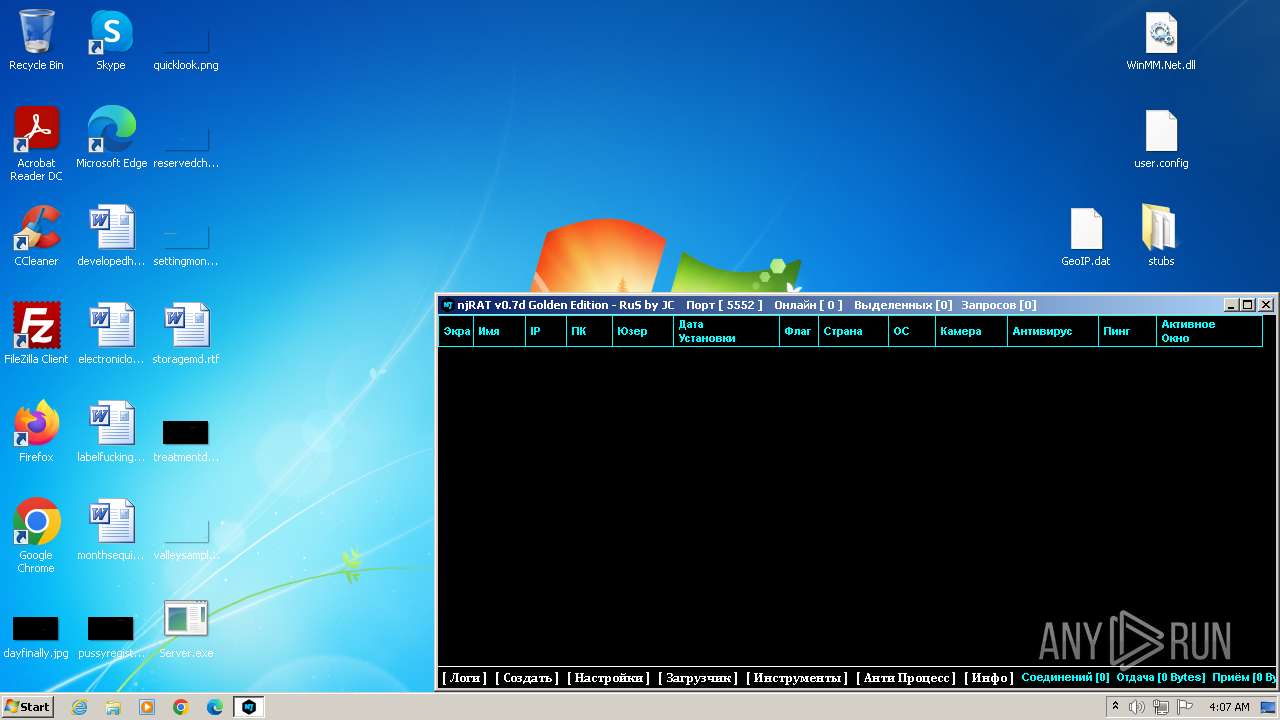Minimize the njRAT window
Viewport: 1280px width, 720px height.
click(x=1231, y=305)
